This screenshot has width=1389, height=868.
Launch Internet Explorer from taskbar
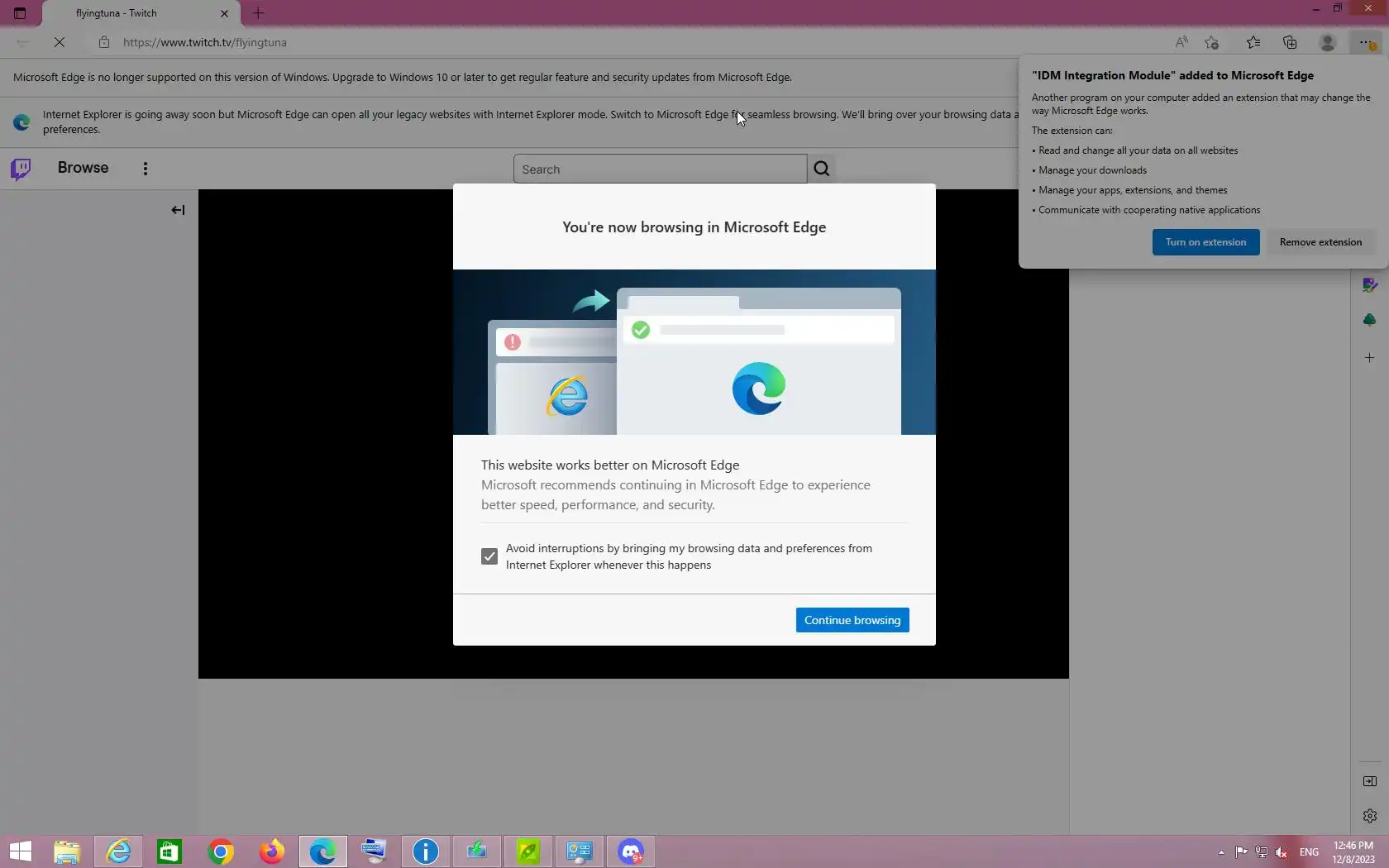[118, 851]
